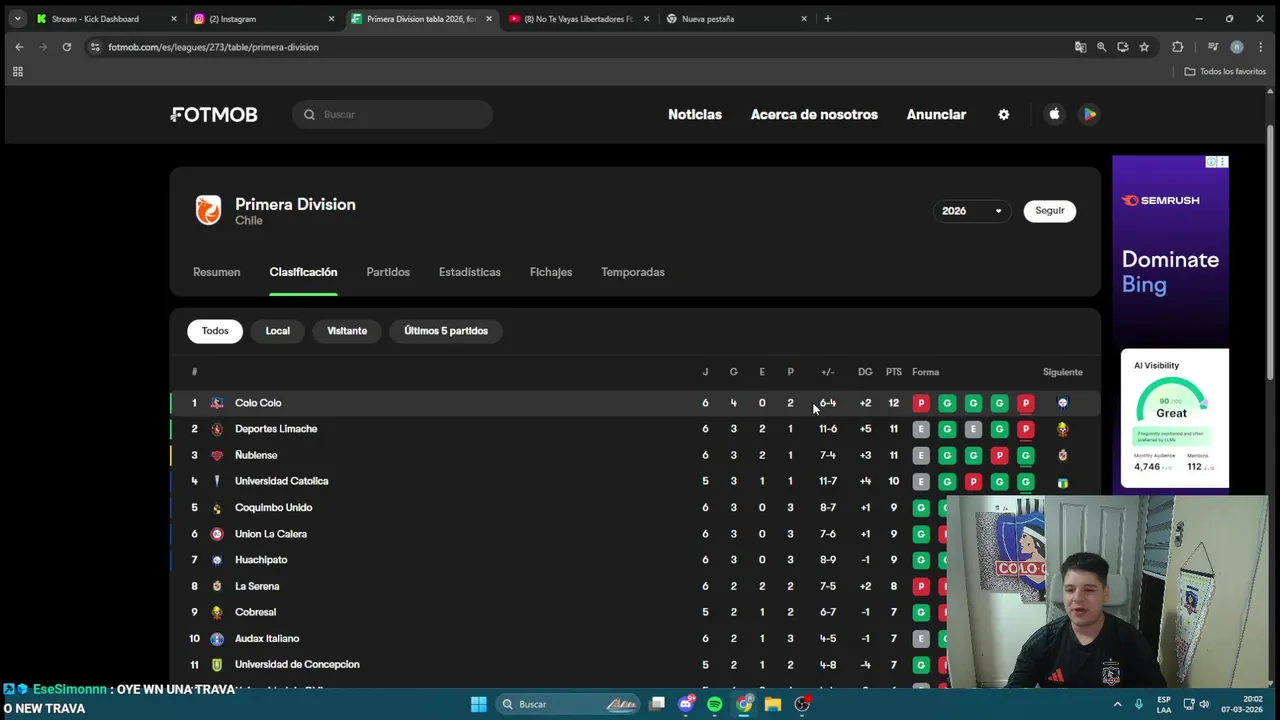This screenshot has height=720, width=1280.
Task: Open Todos los favoritos bookmarks folder
Action: click(x=1225, y=72)
